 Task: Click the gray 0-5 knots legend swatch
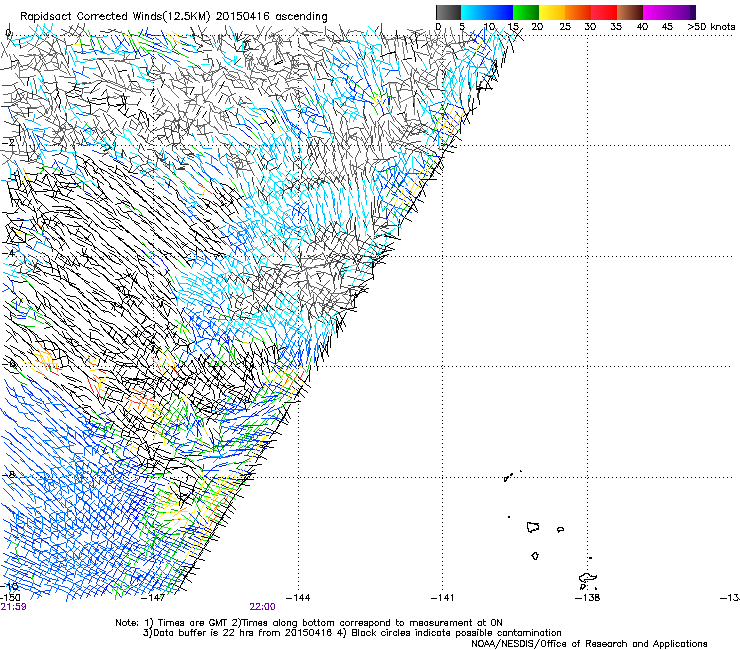448,12
